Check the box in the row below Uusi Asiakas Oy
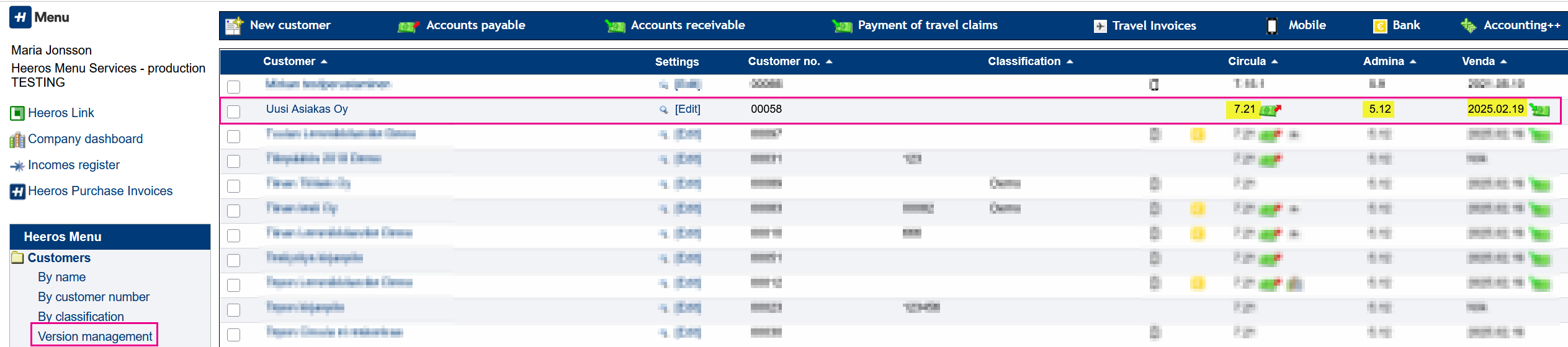Screen dimensions: 1568x347 click(234, 136)
